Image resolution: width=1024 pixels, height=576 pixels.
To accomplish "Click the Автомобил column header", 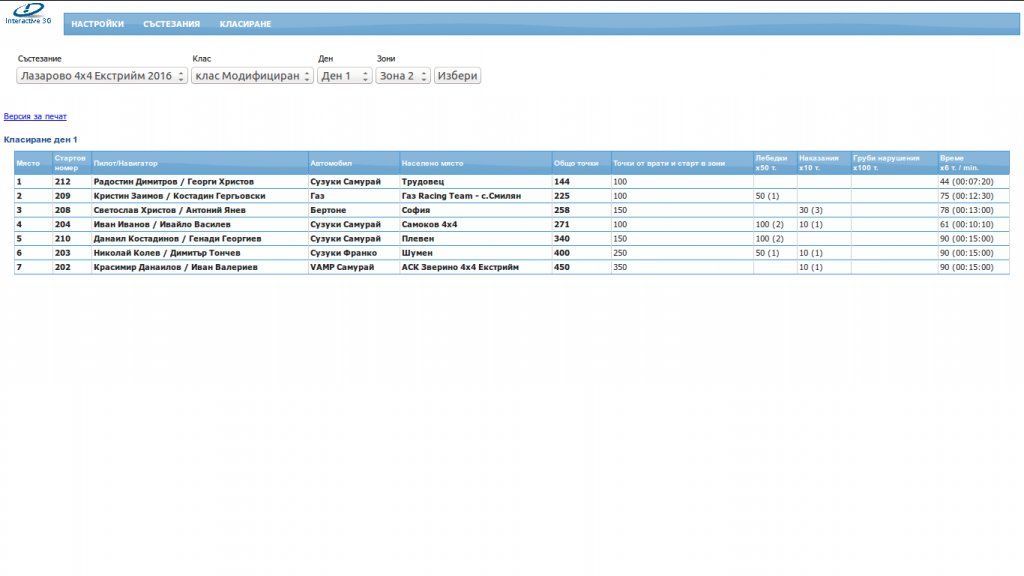I will [353, 163].
